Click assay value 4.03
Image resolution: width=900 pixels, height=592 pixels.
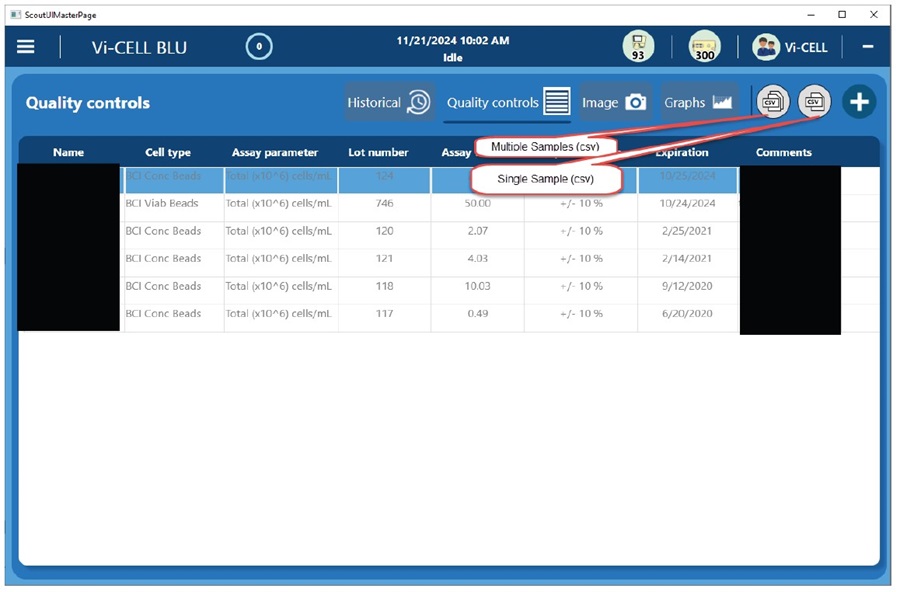(x=478, y=258)
